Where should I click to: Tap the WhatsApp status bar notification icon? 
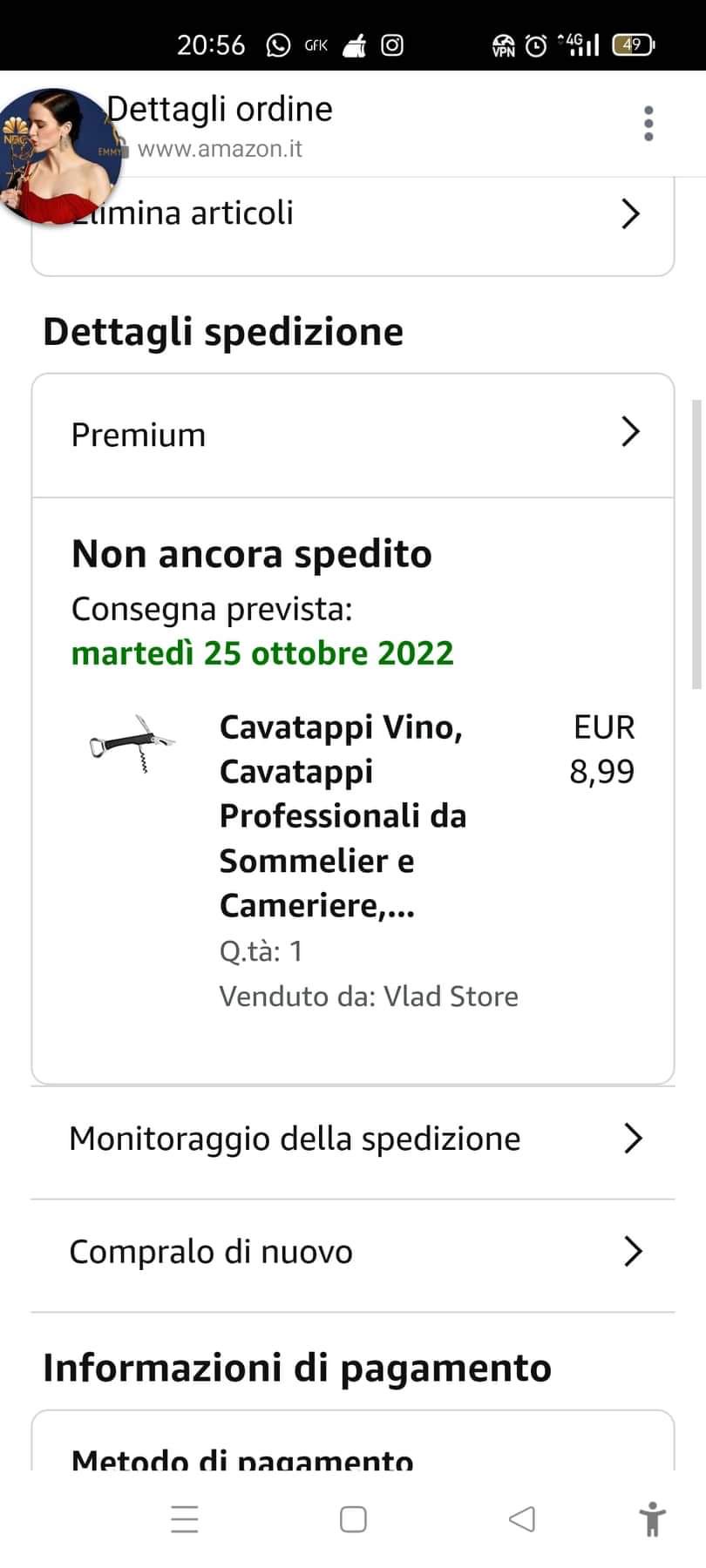[x=278, y=45]
